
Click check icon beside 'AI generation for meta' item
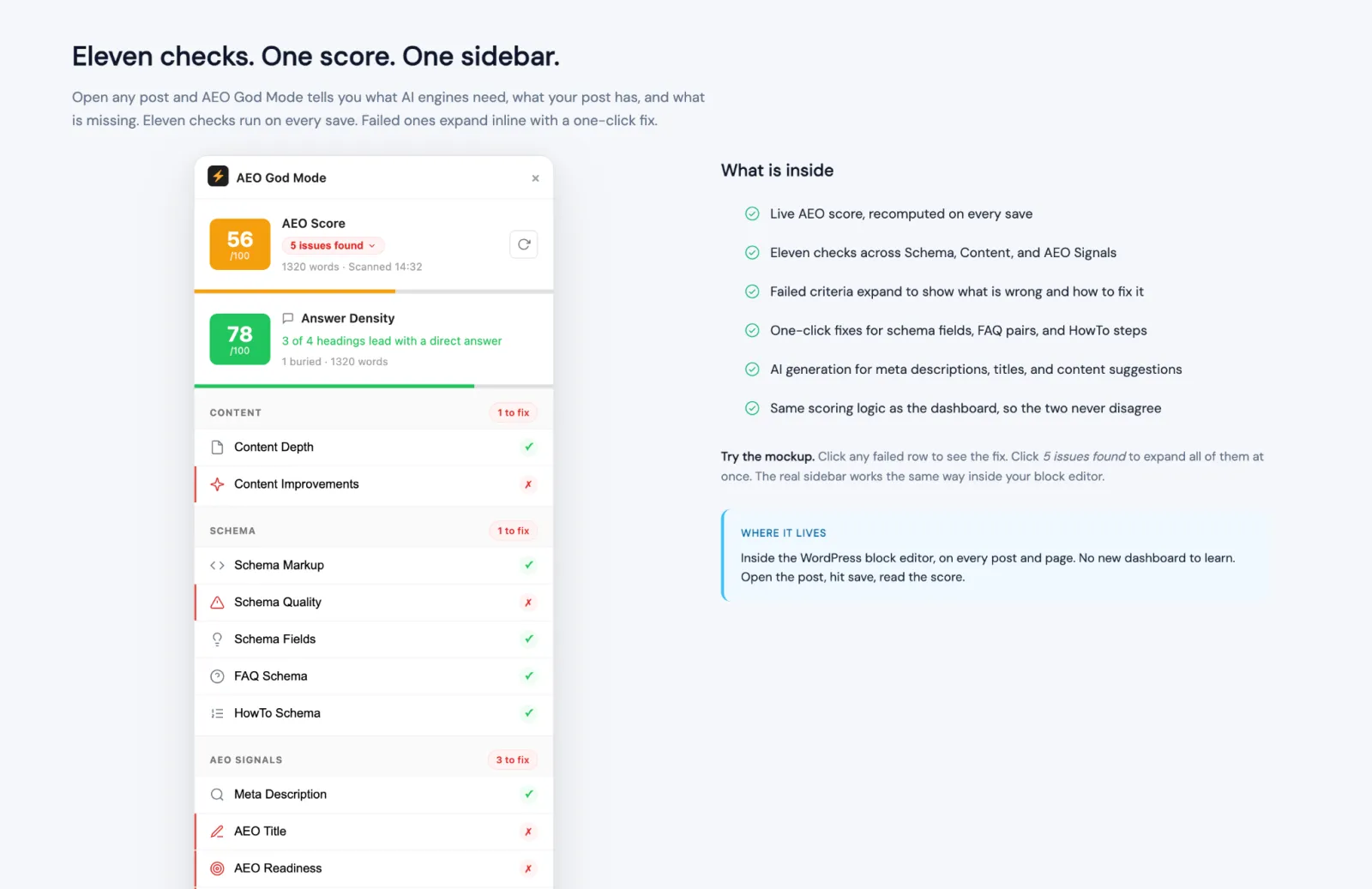[x=752, y=369]
